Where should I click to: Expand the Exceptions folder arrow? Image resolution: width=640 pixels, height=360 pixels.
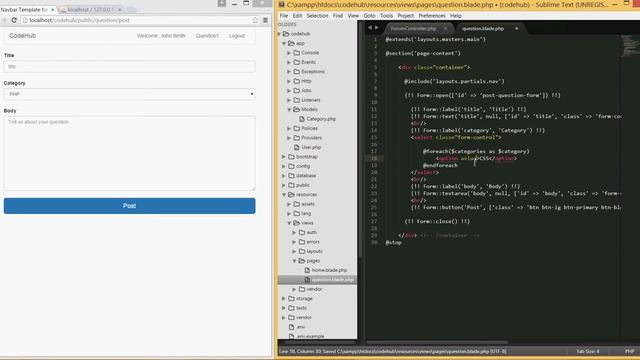click(289, 71)
